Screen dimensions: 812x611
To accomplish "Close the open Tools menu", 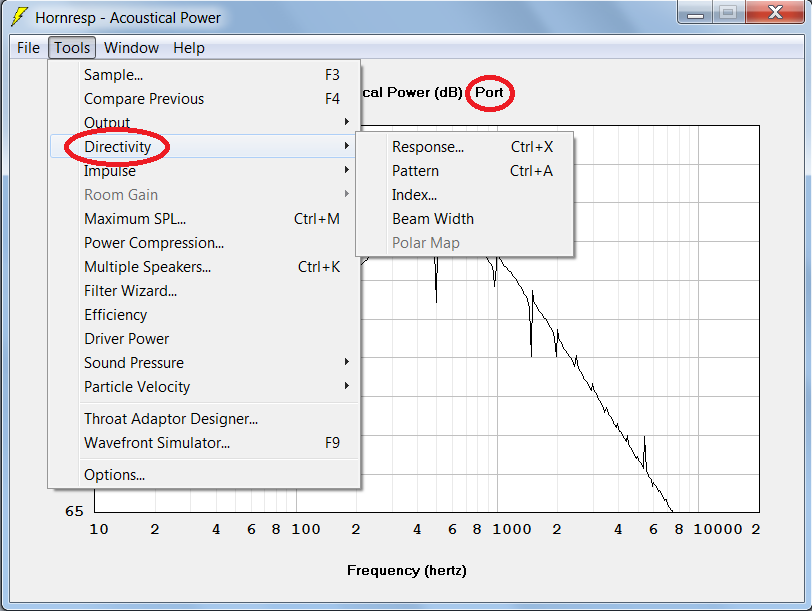I will click(x=72, y=48).
